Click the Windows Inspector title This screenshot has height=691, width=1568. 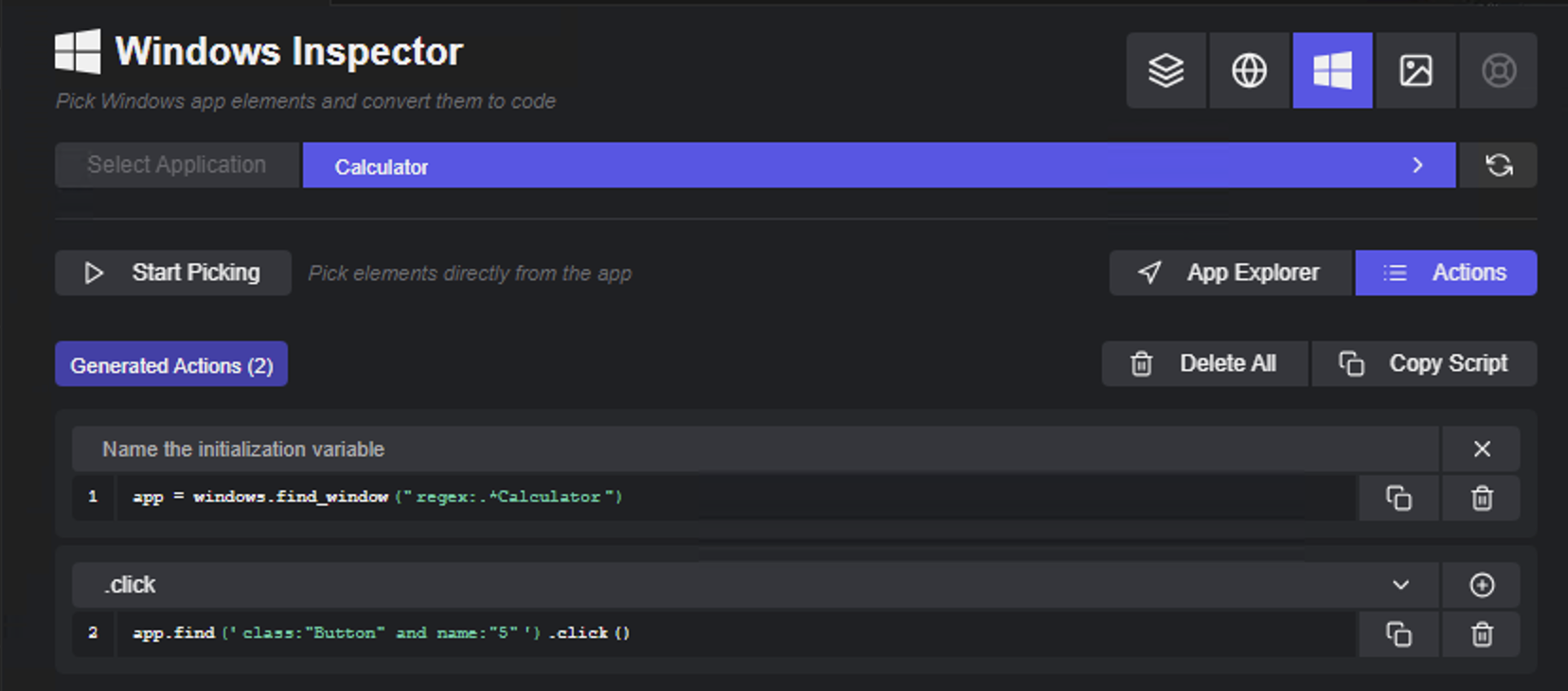(289, 51)
